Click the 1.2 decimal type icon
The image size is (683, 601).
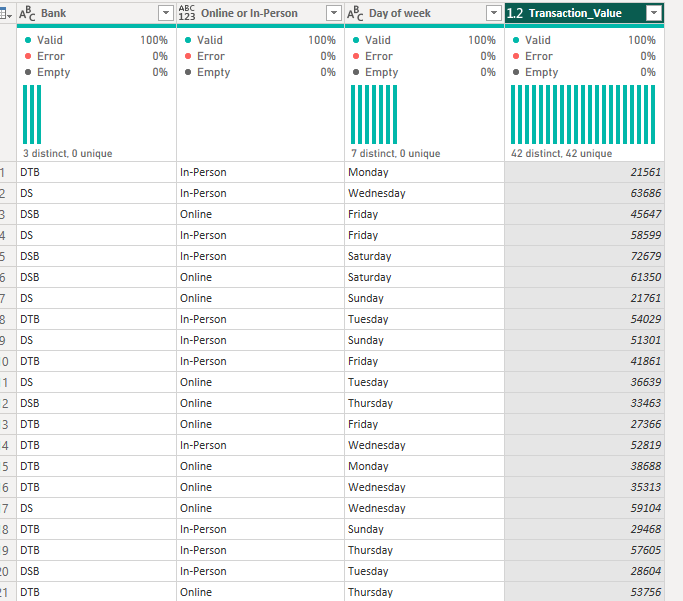pos(515,14)
